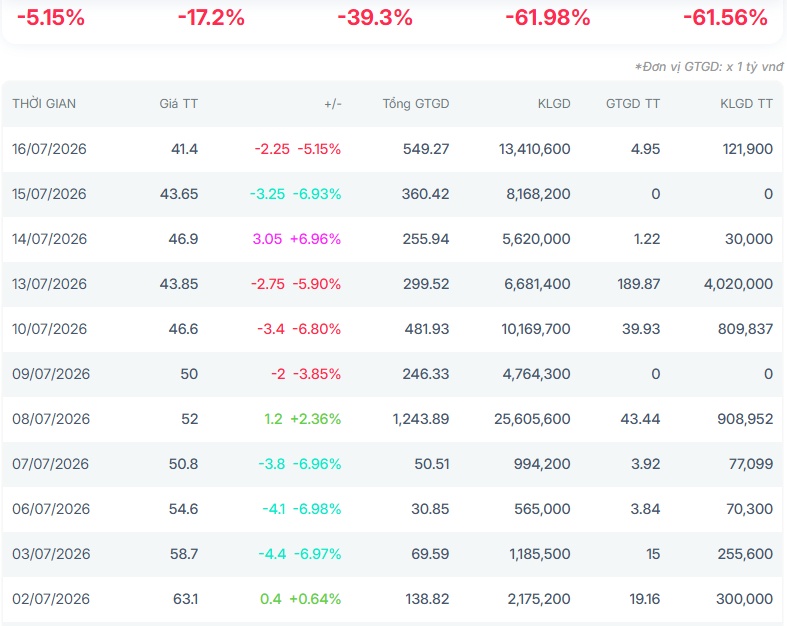Select the -17.2% performance value
787x626 pixels.
[211, 18]
